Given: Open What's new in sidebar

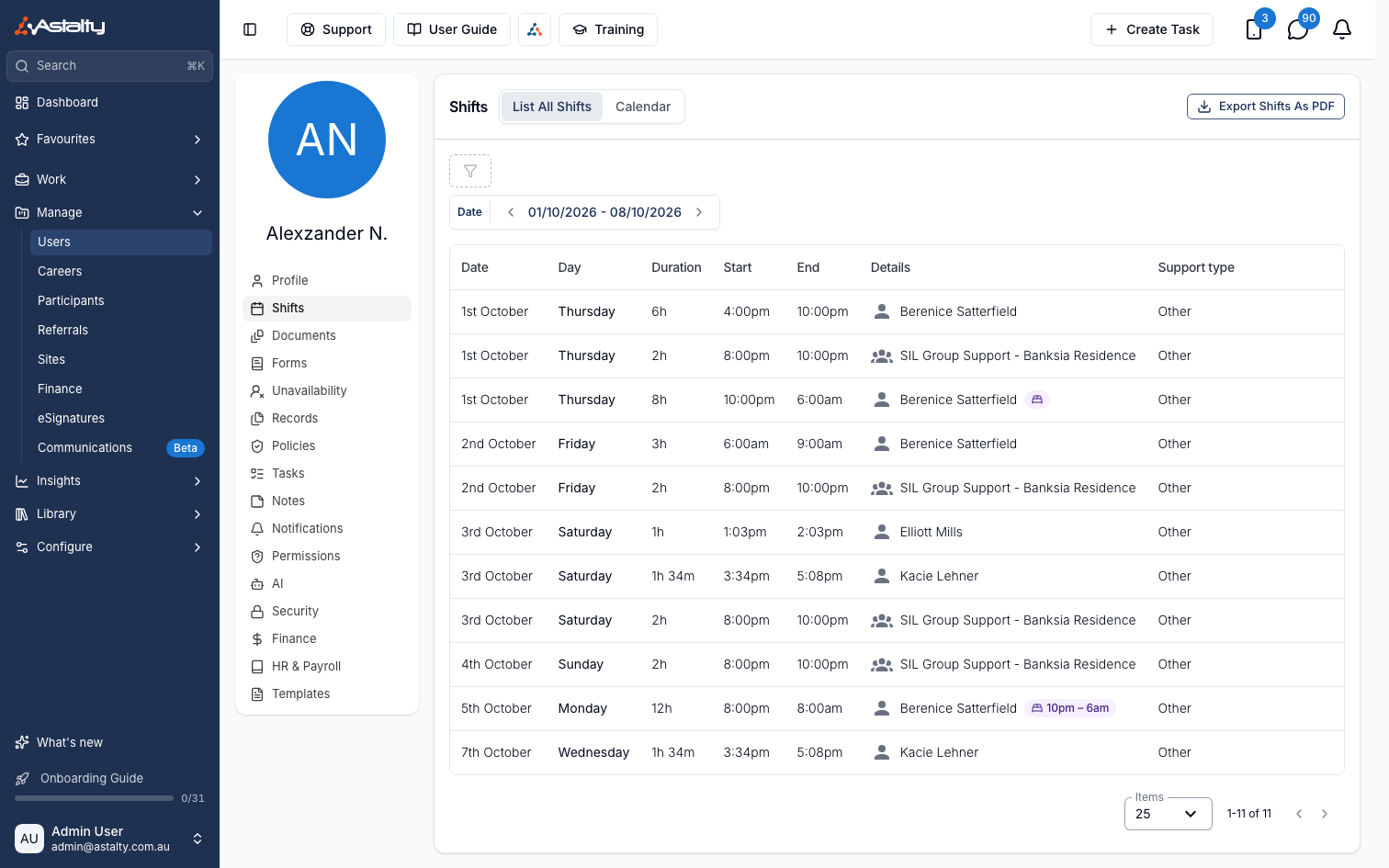Looking at the screenshot, I should 110,742.
